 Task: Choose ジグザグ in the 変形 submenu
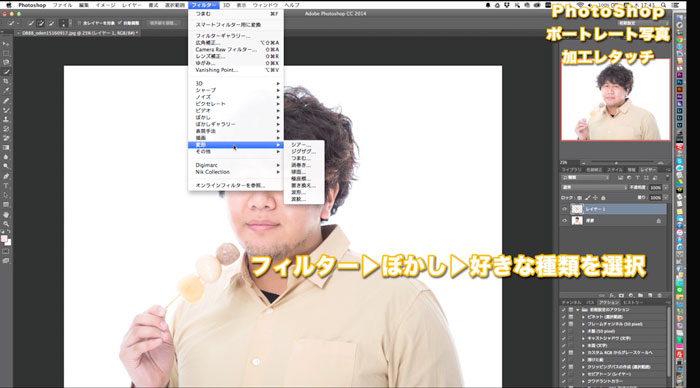(304, 151)
